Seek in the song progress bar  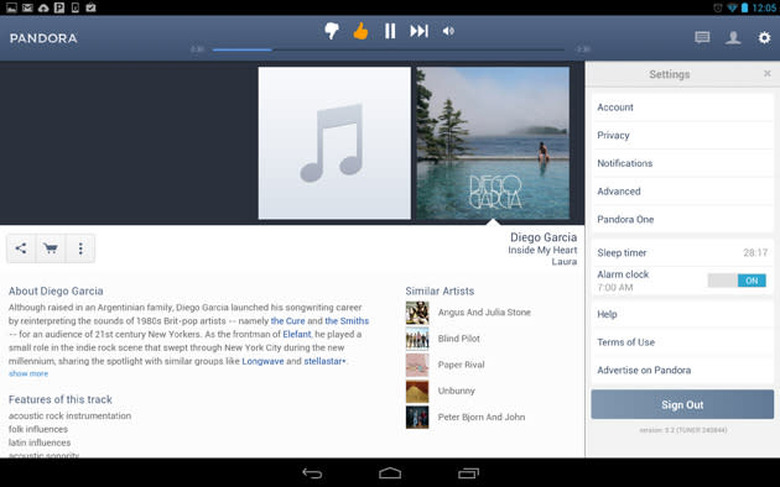[x=388, y=49]
